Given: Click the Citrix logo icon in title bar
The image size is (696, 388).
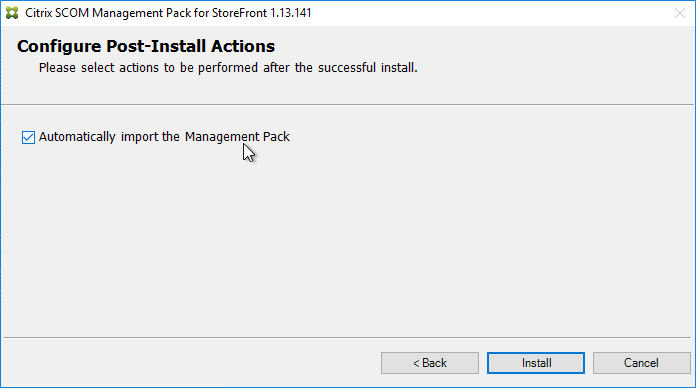Looking at the screenshot, I should pyautogui.click(x=12, y=13).
